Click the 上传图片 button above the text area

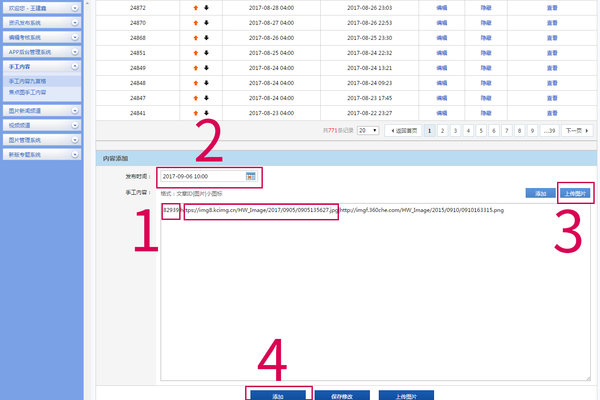[x=574, y=192]
